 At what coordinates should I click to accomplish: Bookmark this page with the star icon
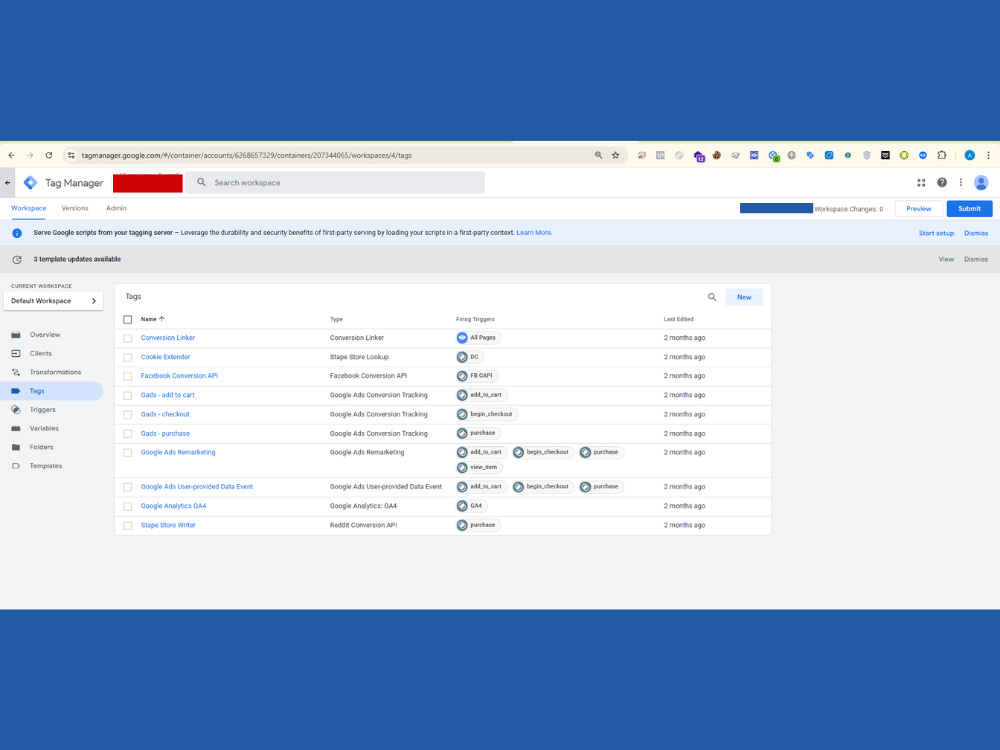[x=615, y=155]
